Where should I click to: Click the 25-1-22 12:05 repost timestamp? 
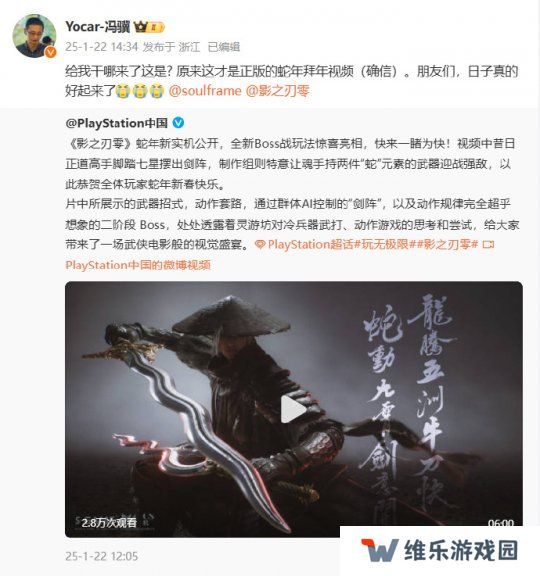(102, 556)
